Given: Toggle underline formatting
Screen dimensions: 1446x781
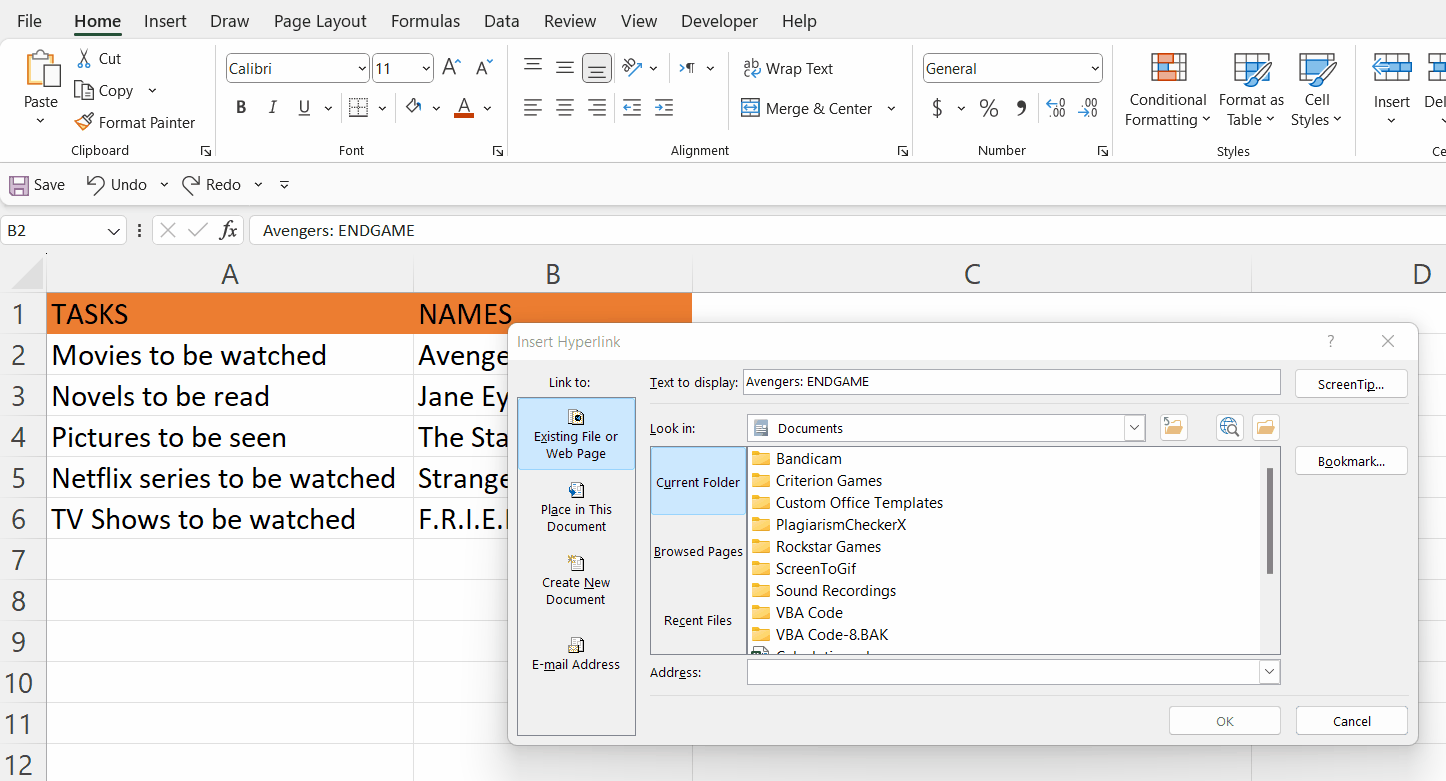Looking at the screenshot, I should pos(301,107).
